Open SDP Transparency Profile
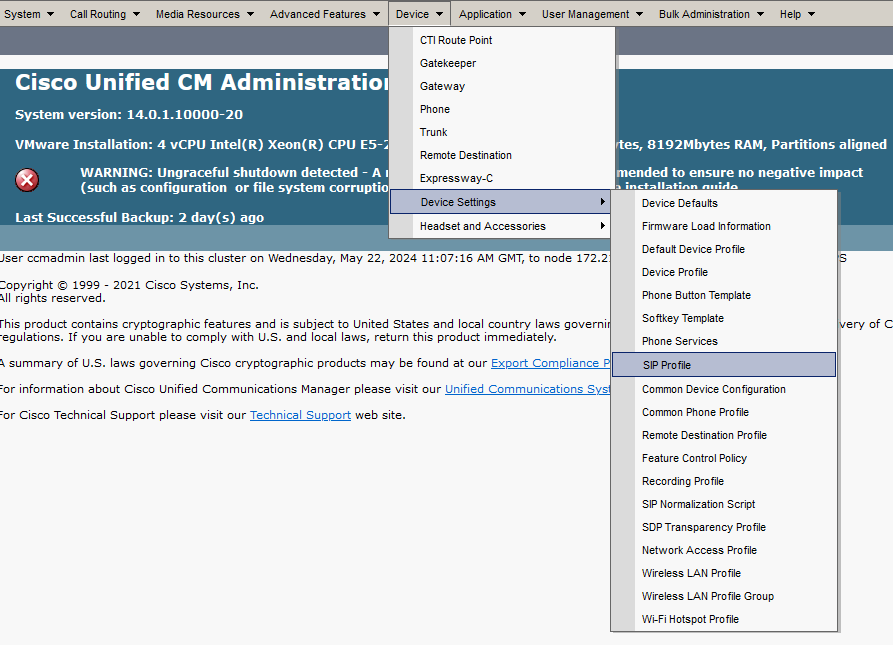Viewport: 893px width, 645px height. point(724,527)
